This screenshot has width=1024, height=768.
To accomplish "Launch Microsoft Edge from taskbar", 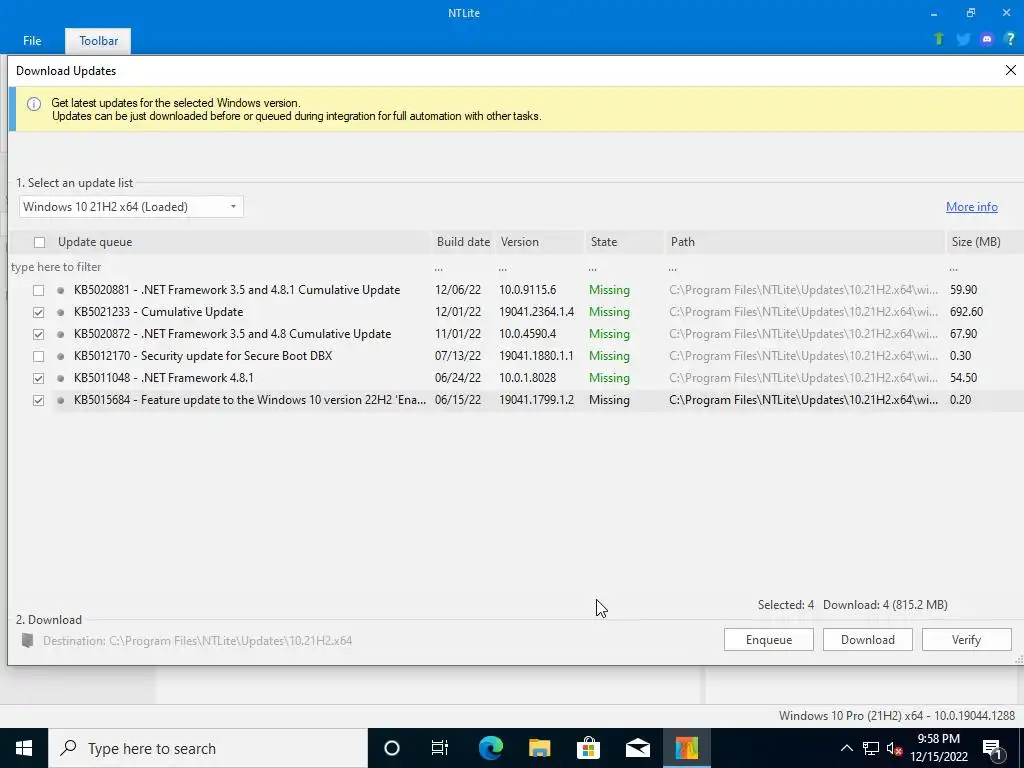I will pos(490,748).
